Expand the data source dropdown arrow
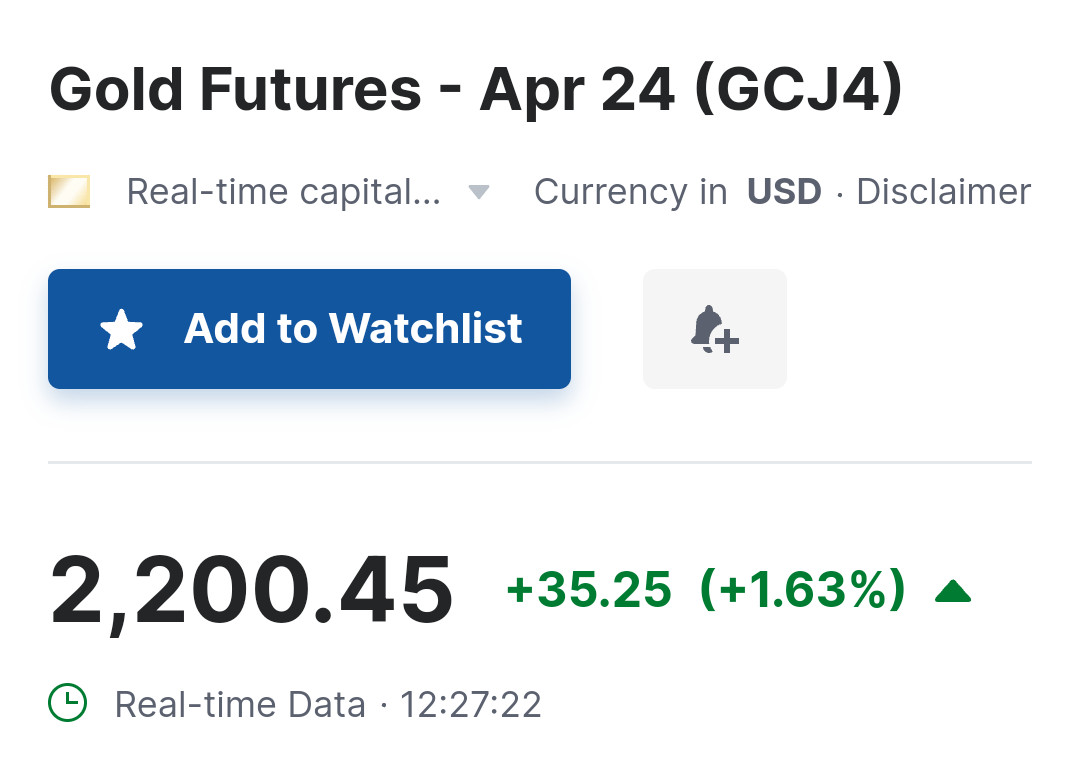This screenshot has width=1080, height=778. (x=479, y=192)
